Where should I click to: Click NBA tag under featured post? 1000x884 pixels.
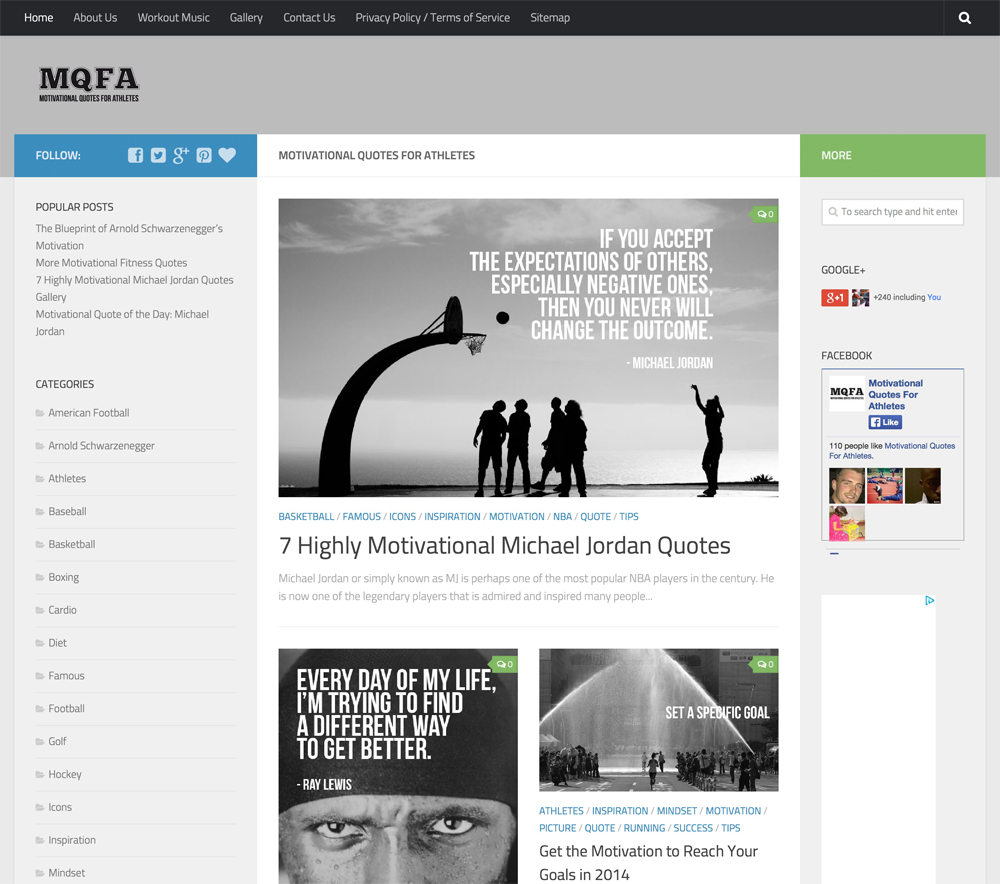pyautogui.click(x=562, y=517)
